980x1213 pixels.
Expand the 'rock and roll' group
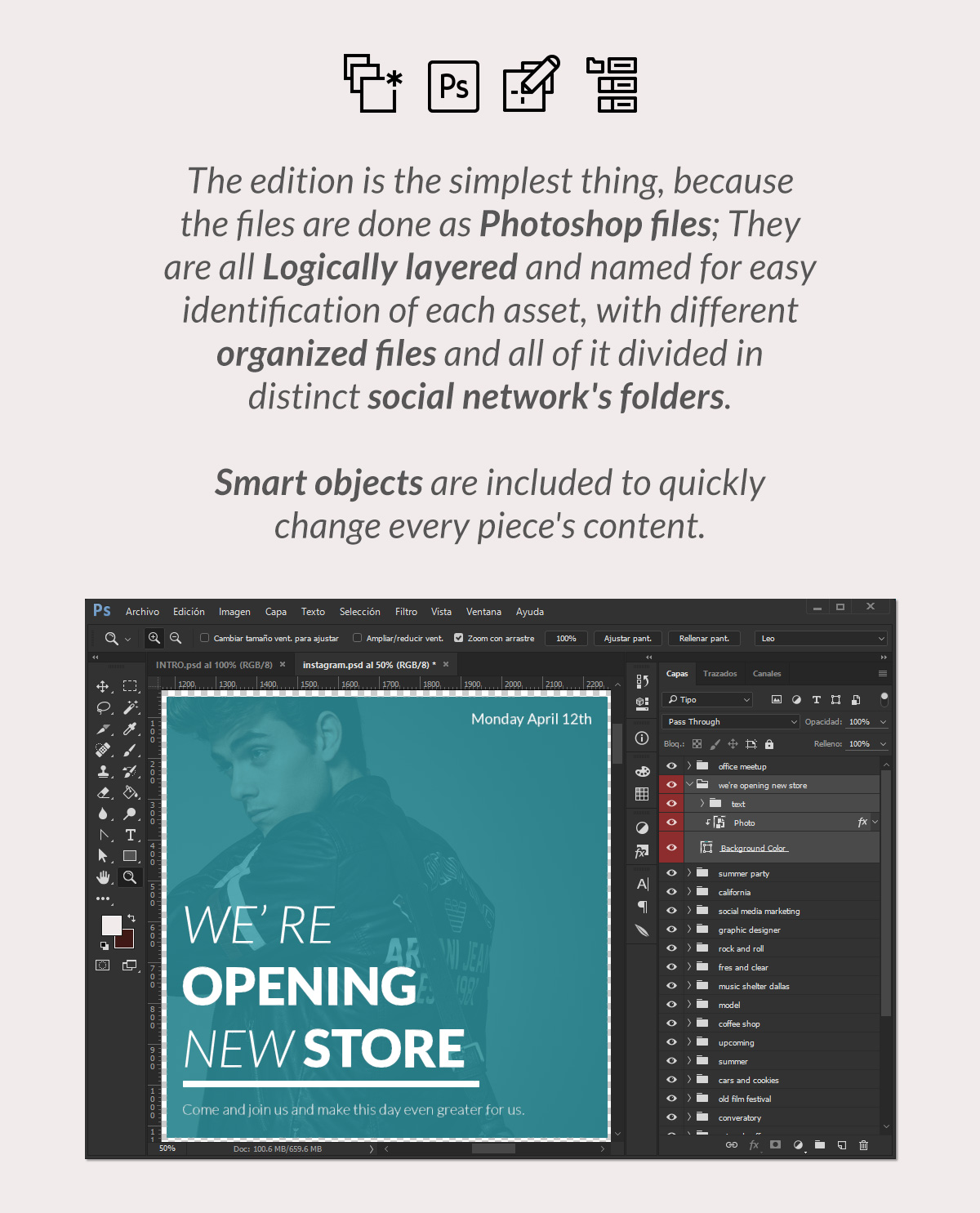[x=689, y=948]
